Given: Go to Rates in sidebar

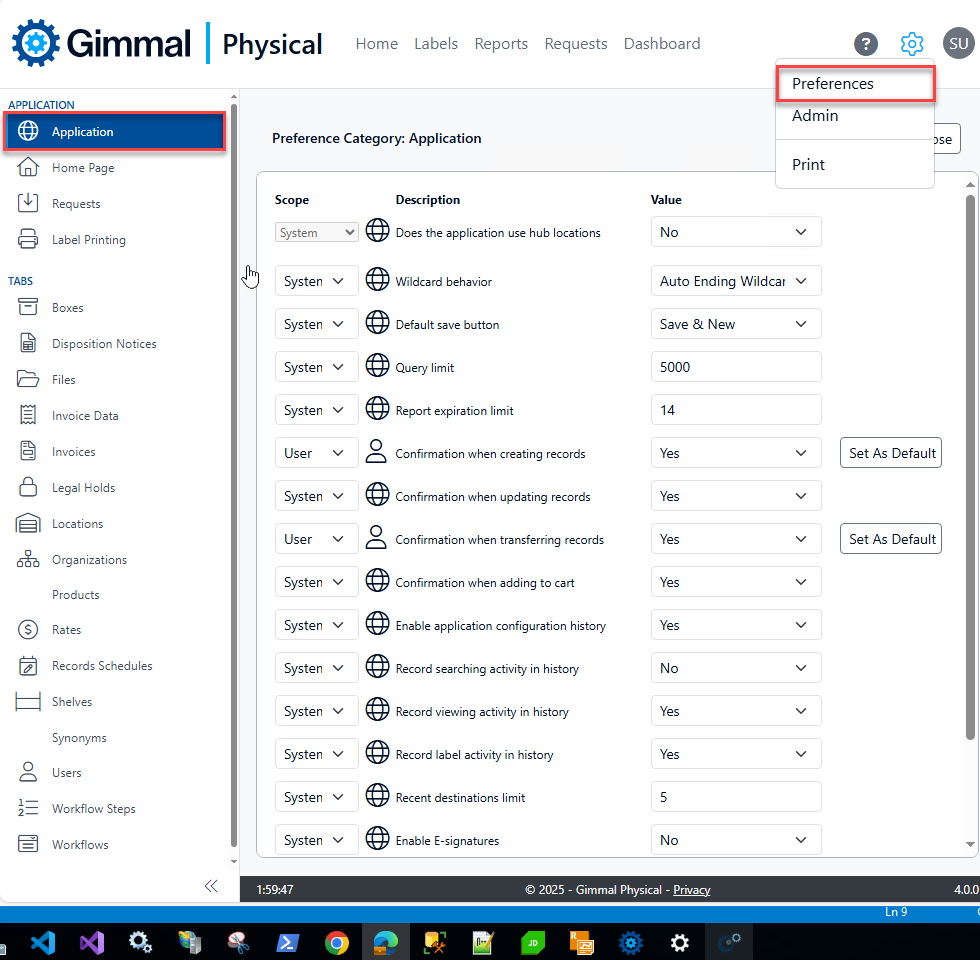Looking at the screenshot, I should pos(66,630).
